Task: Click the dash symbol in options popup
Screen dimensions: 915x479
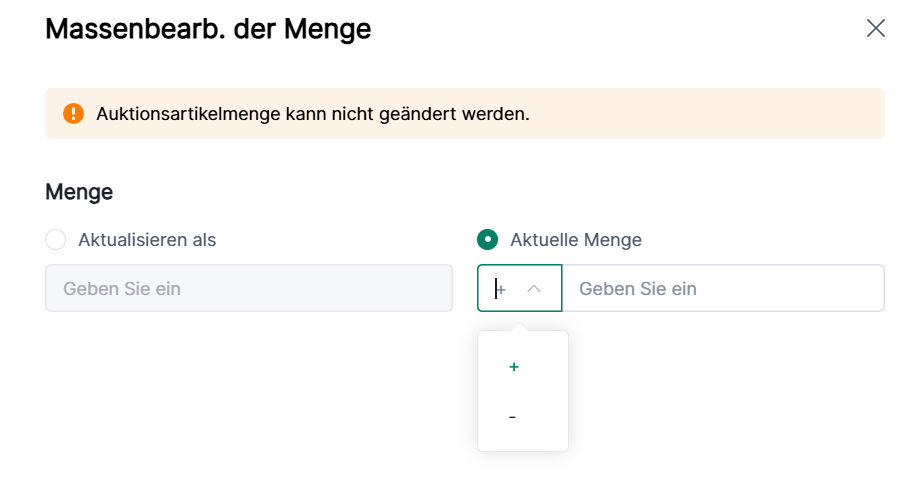Action: 512,417
